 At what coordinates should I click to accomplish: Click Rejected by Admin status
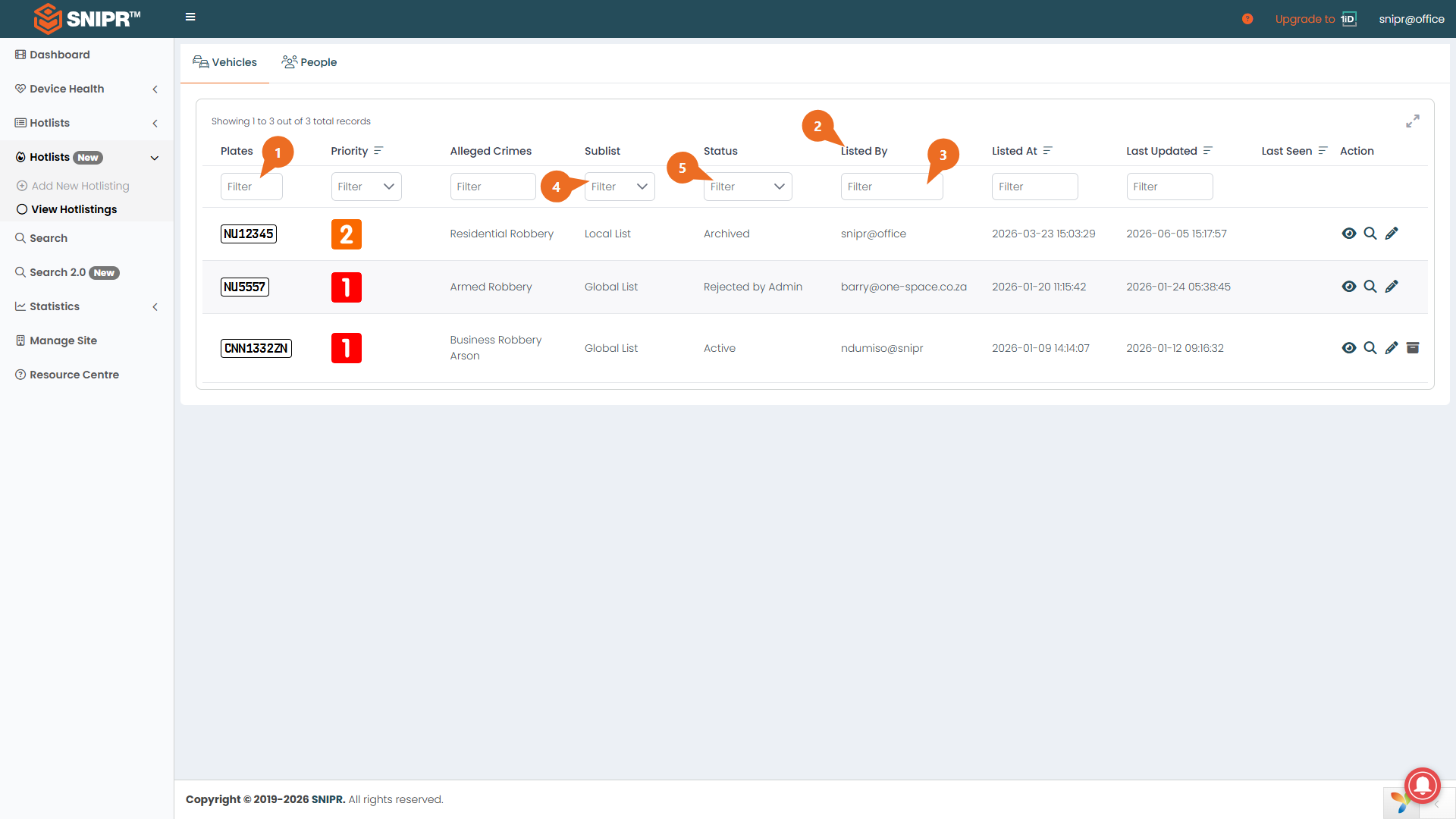[753, 287]
